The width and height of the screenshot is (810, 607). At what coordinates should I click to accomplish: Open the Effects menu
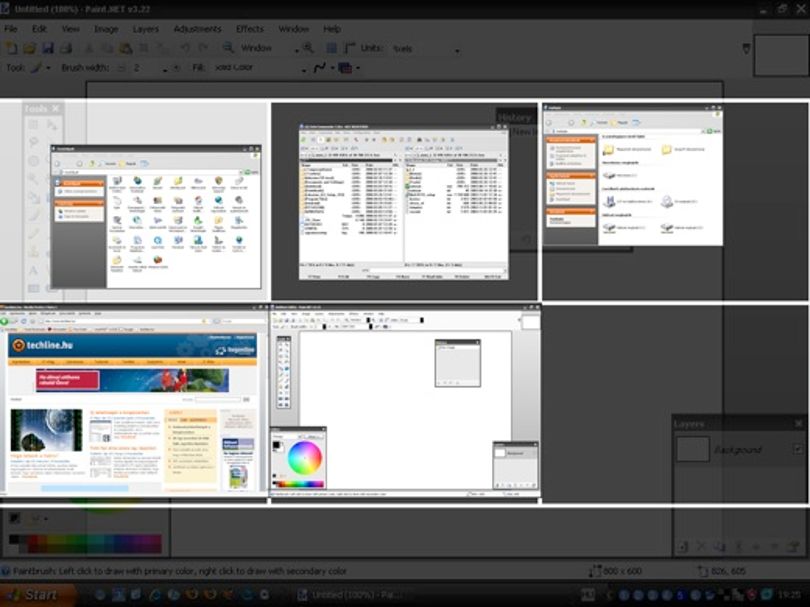[x=250, y=29]
